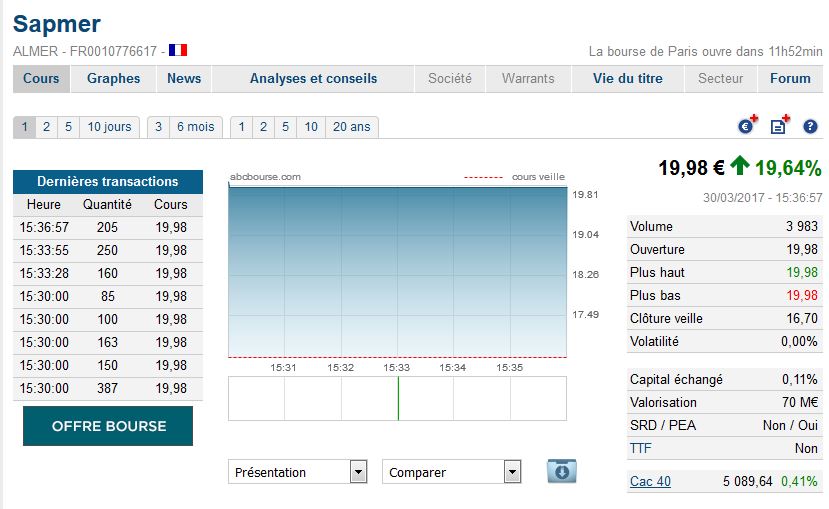
Task: Click the 19,64% variation value
Action: (x=788, y=168)
